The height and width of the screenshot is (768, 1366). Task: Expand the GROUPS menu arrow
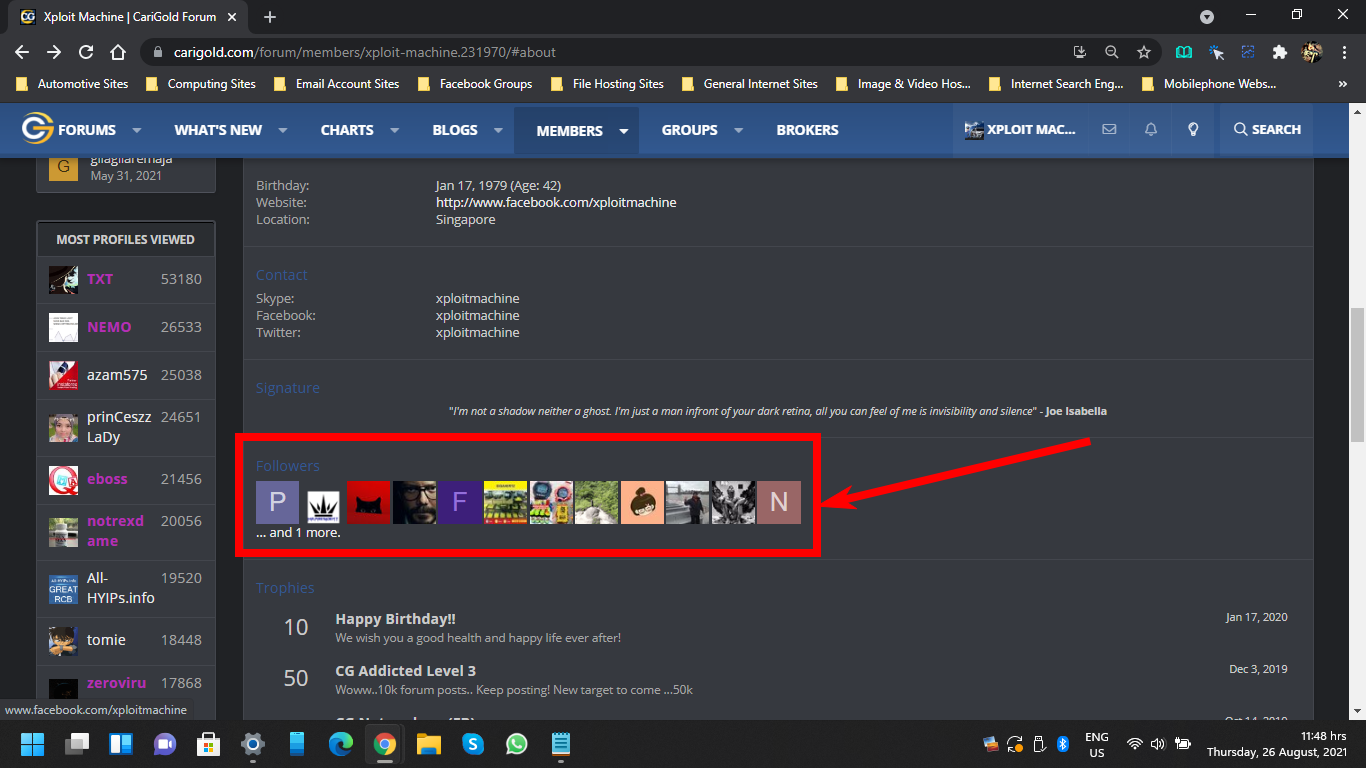pyautogui.click(x=739, y=130)
